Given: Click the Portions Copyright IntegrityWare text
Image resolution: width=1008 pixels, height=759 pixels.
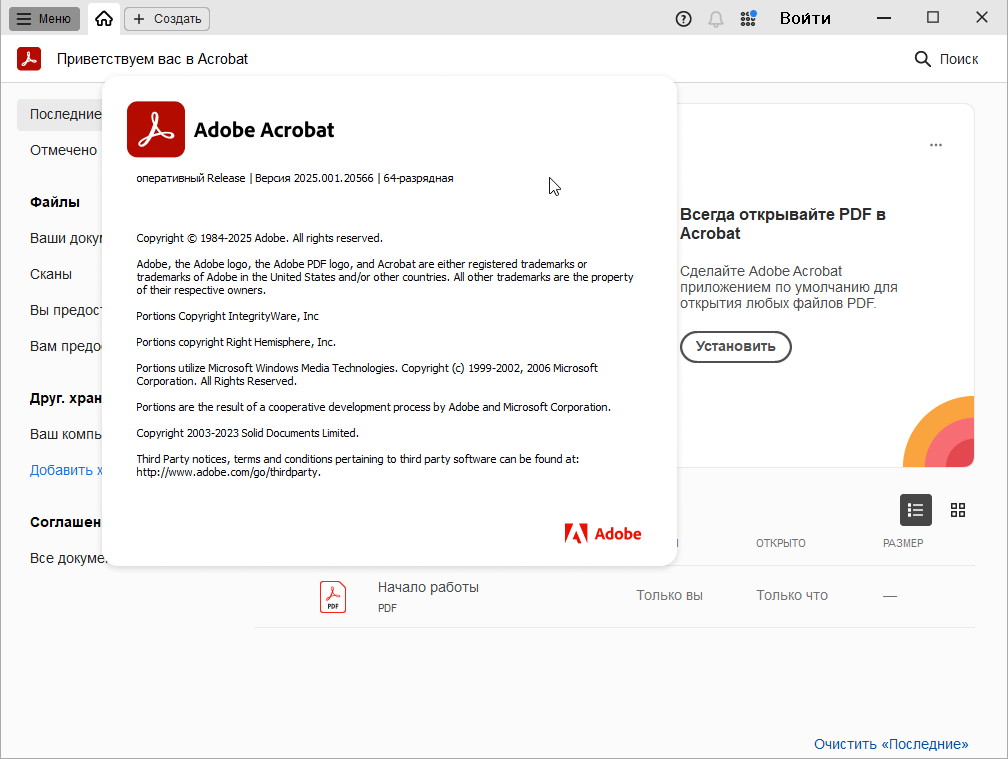Looking at the screenshot, I should click(x=227, y=316).
